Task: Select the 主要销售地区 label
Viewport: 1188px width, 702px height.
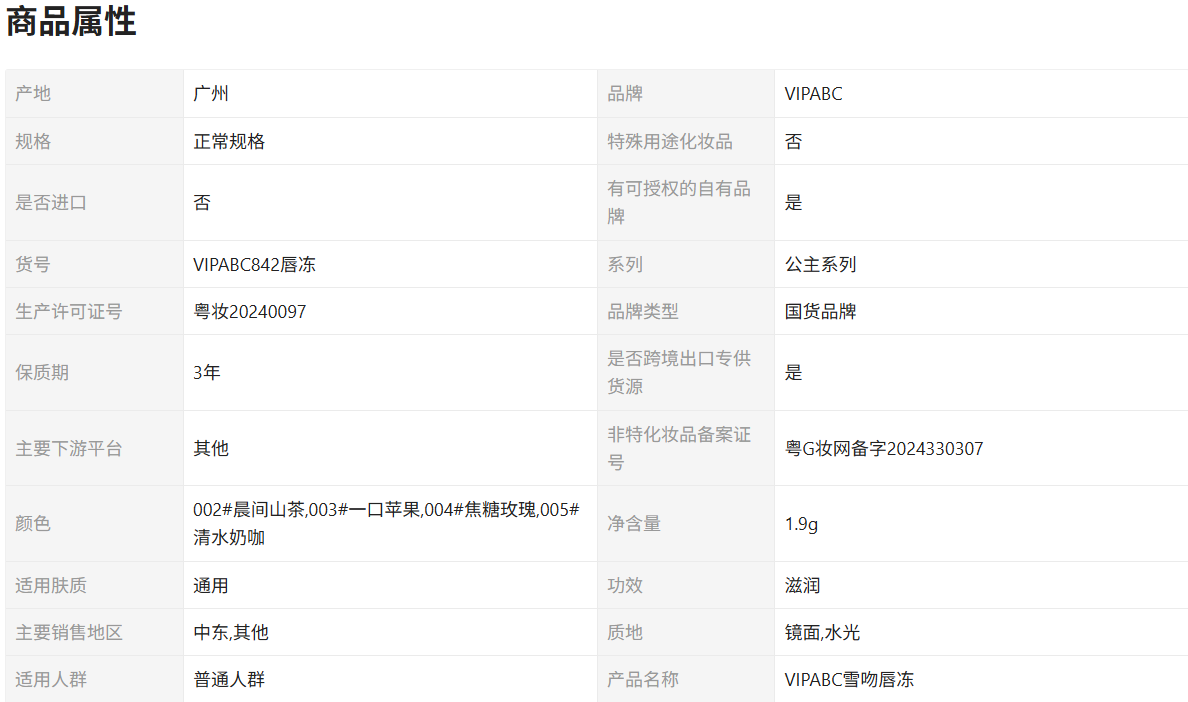Action: 69,632
